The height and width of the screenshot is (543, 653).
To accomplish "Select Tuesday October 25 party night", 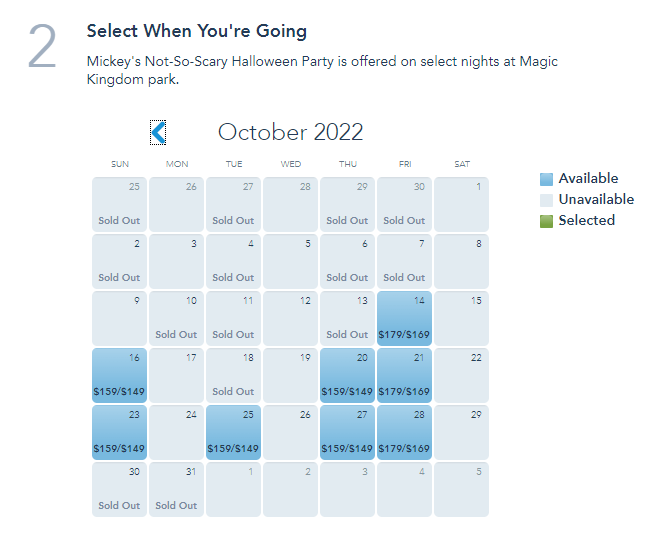I will (233, 433).
